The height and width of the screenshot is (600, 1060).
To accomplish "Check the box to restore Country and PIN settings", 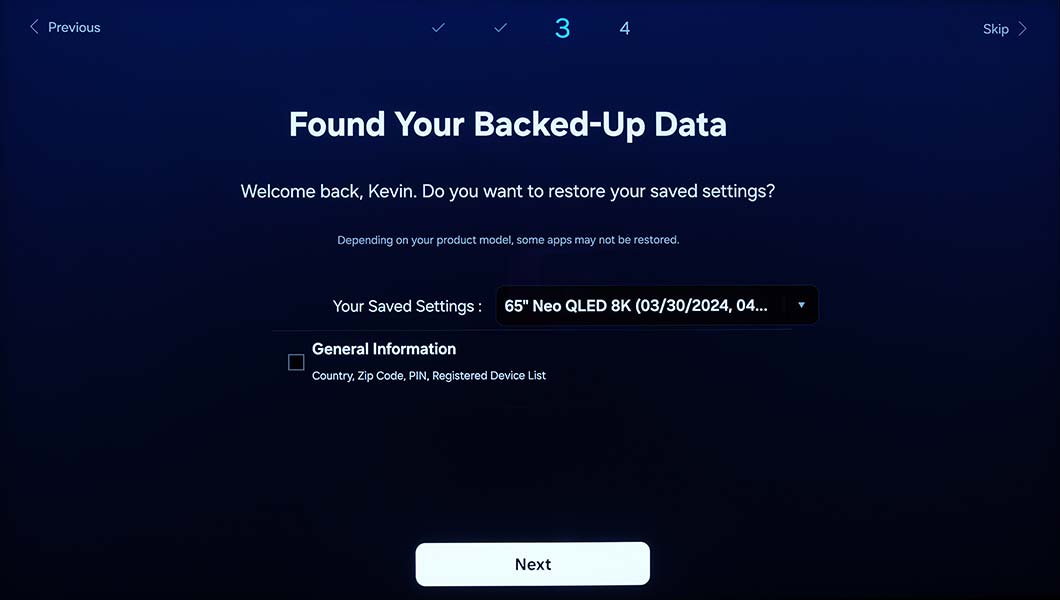I will [x=296, y=362].
